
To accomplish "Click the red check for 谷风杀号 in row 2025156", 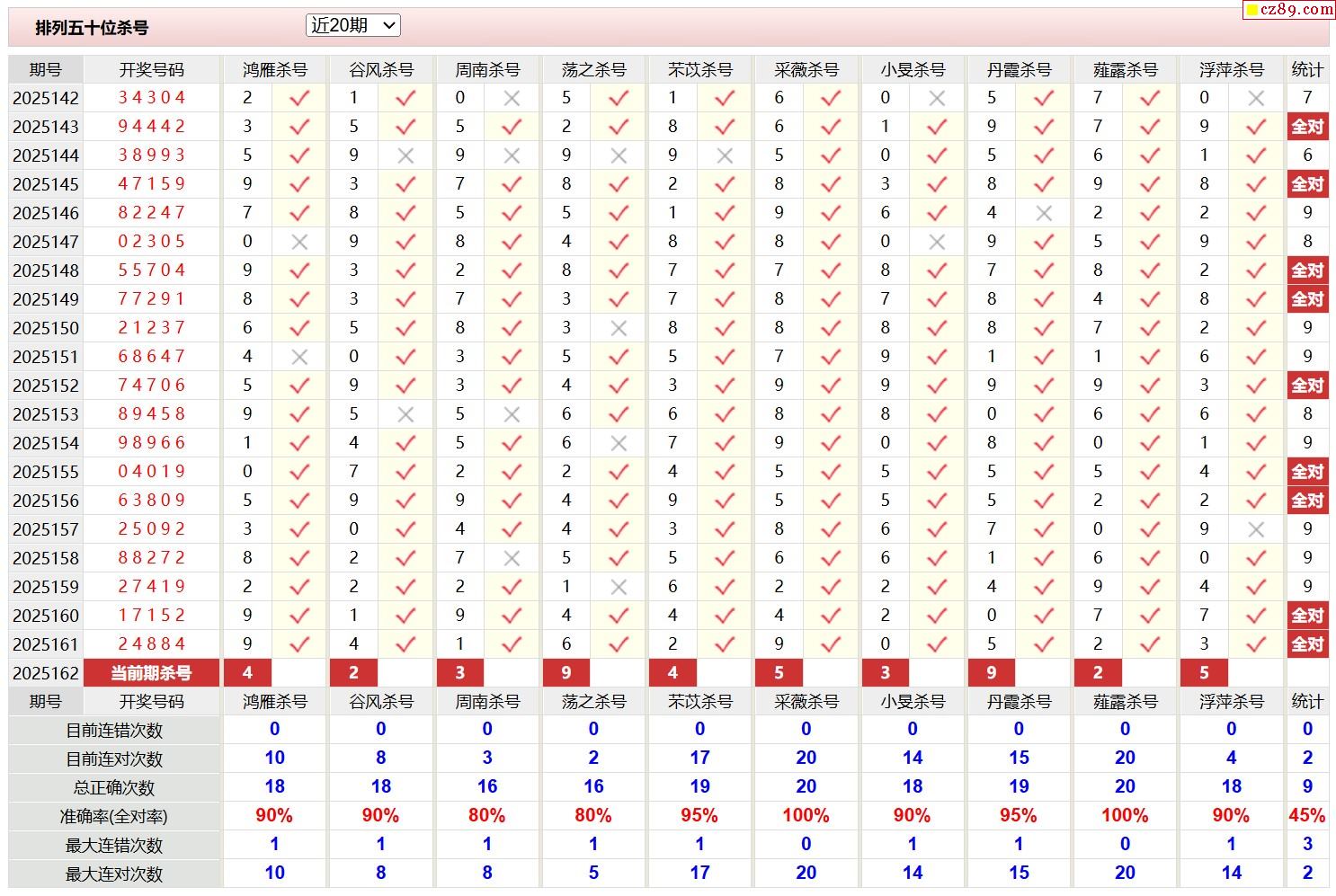I will coord(405,501).
